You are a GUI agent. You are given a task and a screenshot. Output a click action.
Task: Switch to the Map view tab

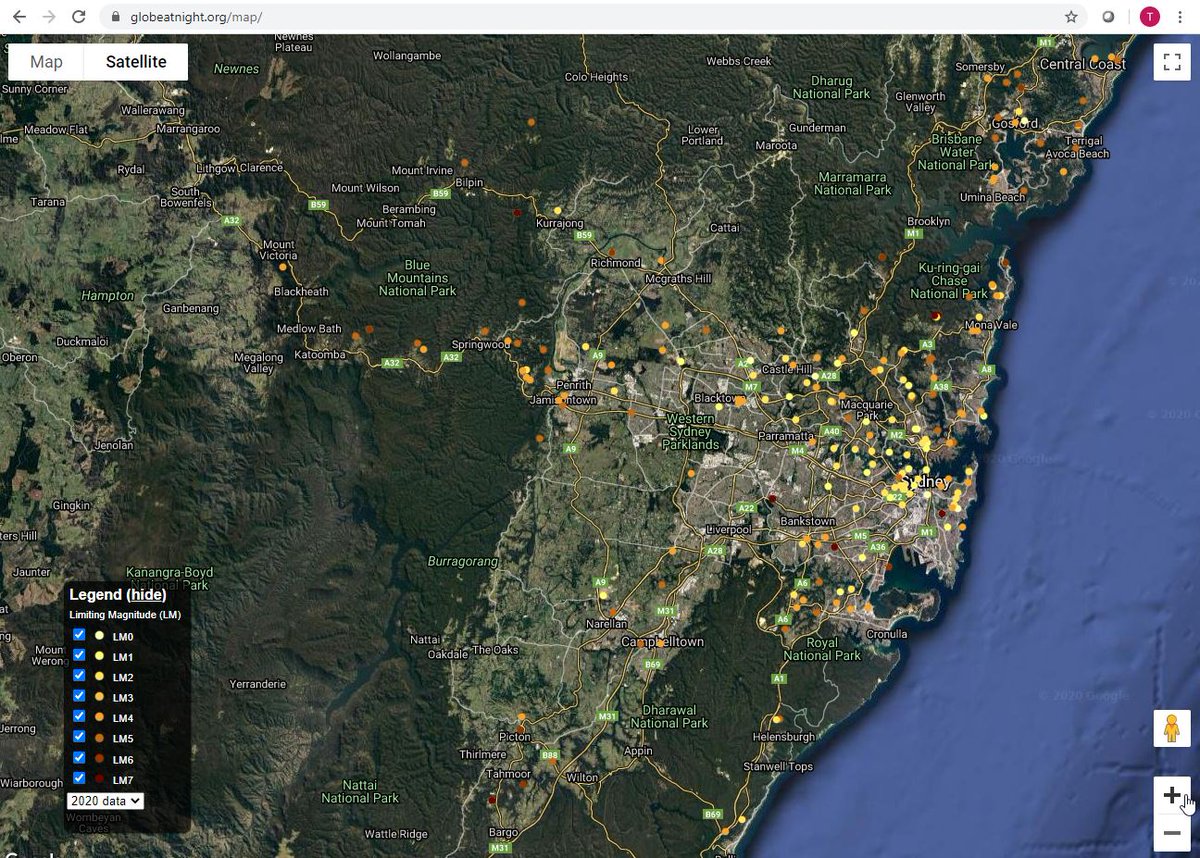[x=46, y=62]
